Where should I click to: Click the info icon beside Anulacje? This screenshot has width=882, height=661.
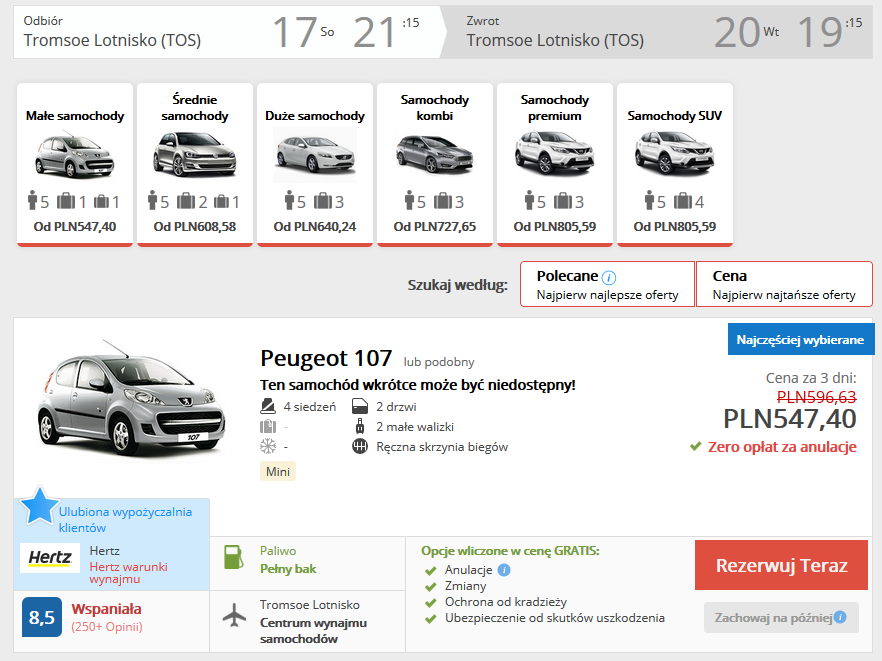click(504, 570)
